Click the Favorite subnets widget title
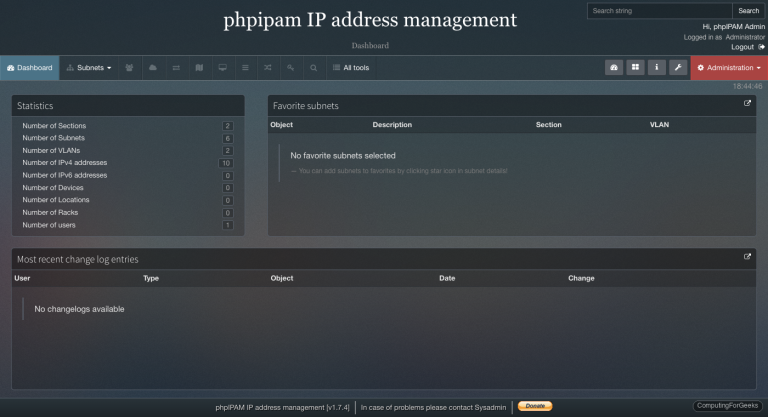The height and width of the screenshot is (417, 768). [x=306, y=106]
